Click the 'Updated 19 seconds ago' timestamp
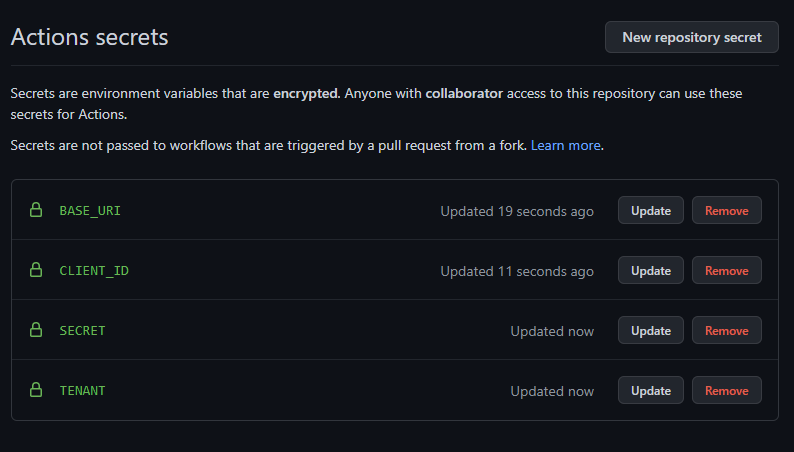This screenshot has height=452, width=794. tap(517, 211)
